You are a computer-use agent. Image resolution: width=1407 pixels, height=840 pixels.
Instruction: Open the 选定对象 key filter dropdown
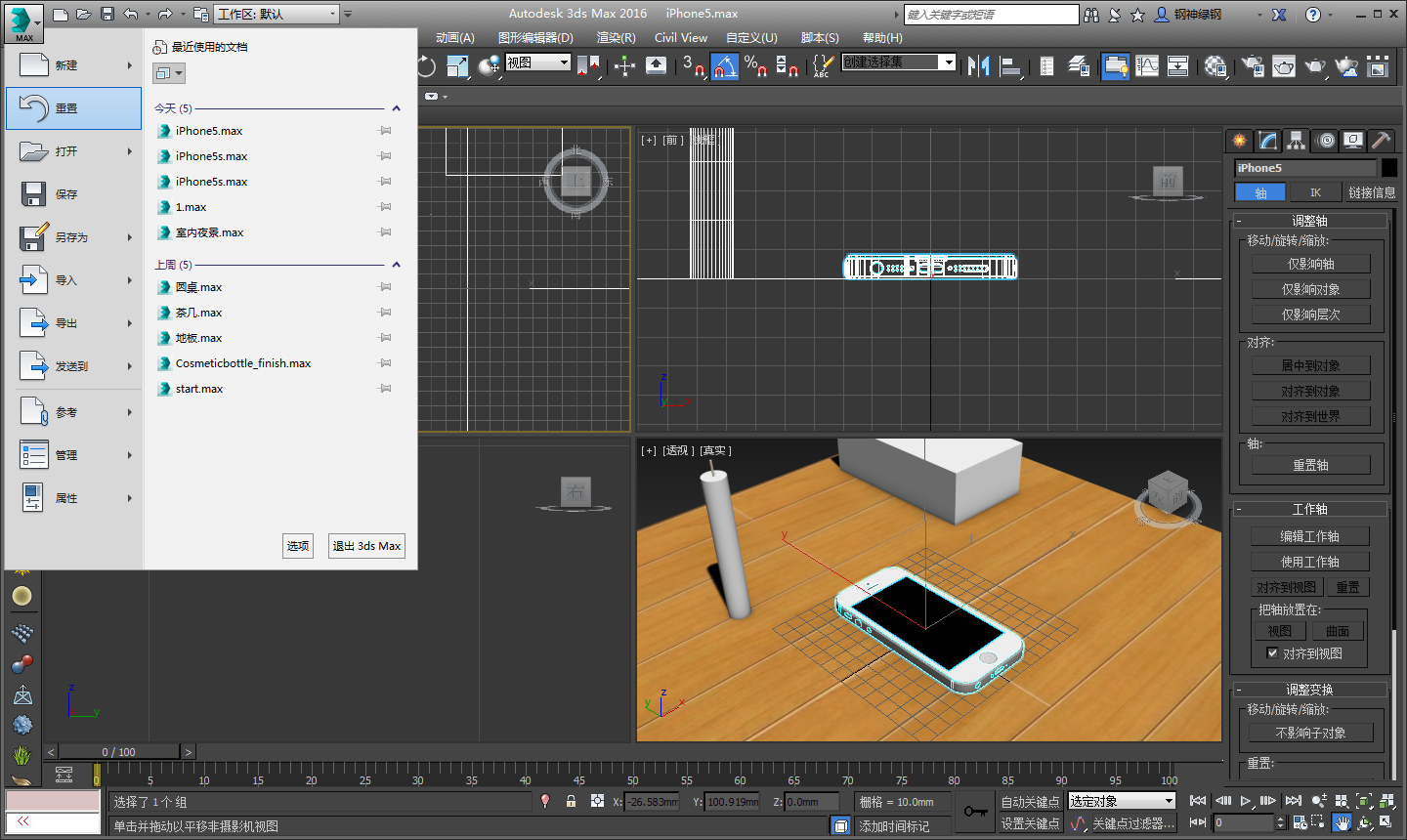point(1122,801)
